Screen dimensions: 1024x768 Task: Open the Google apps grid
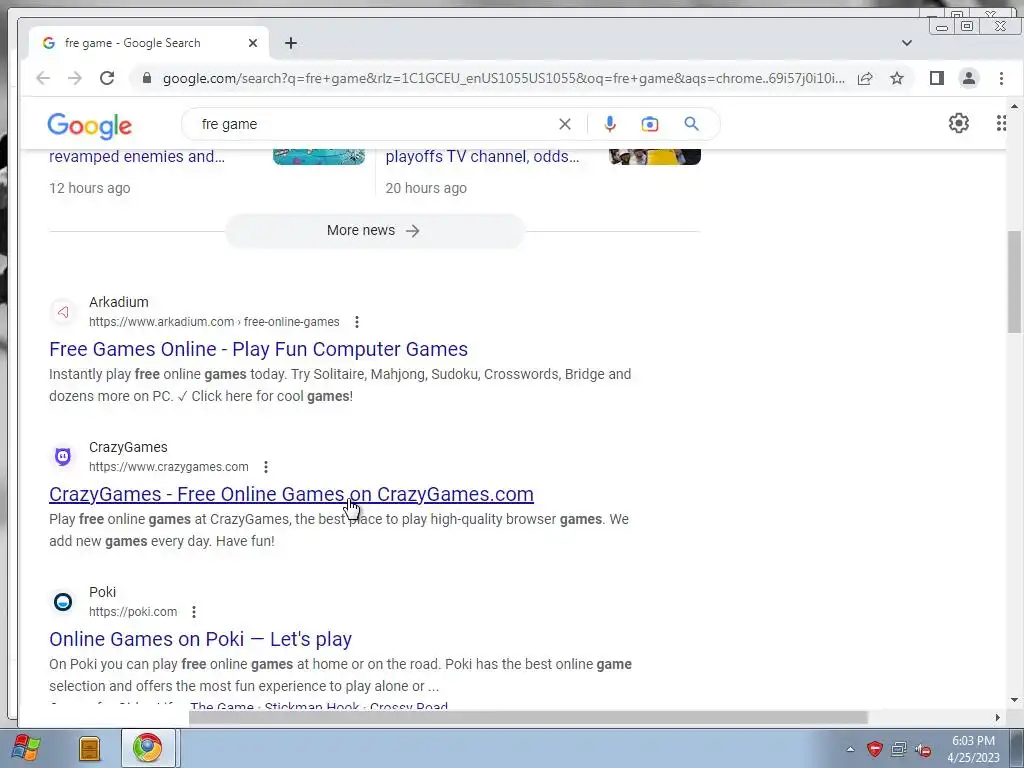1001,123
